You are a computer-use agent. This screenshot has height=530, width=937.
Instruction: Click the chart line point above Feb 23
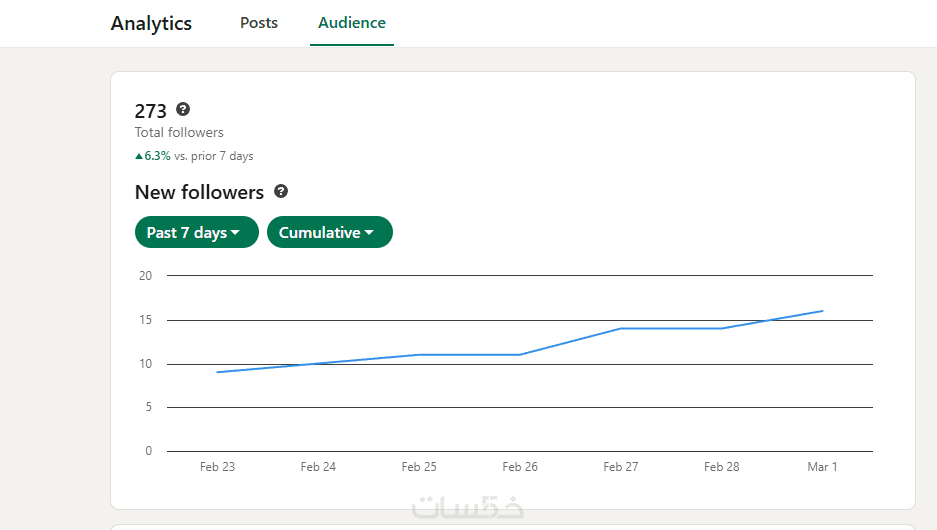(217, 372)
